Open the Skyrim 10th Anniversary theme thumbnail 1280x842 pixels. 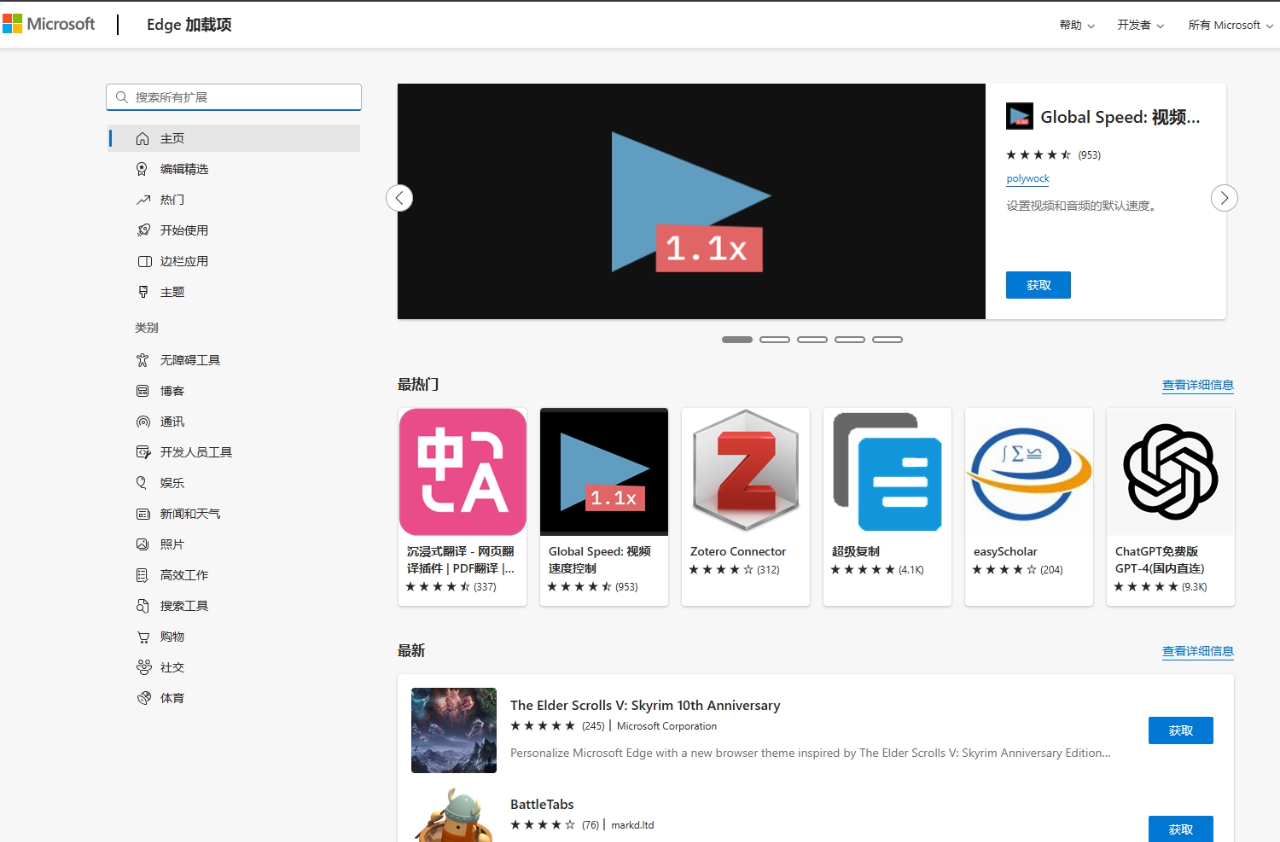click(x=454, y=730)
